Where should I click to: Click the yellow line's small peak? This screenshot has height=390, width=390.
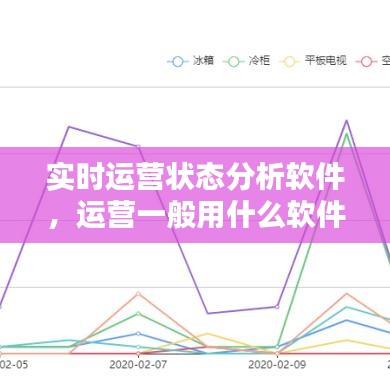207,333
